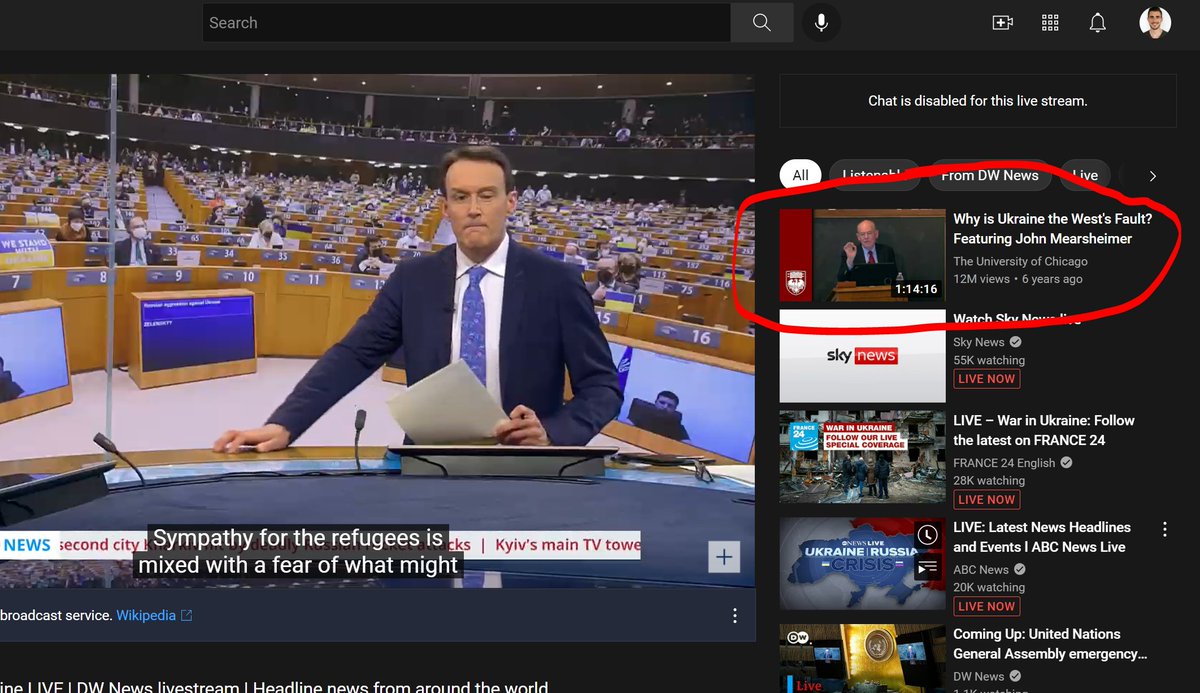
Task: Click the plus icon on the video player
Action: coord(724,557)
